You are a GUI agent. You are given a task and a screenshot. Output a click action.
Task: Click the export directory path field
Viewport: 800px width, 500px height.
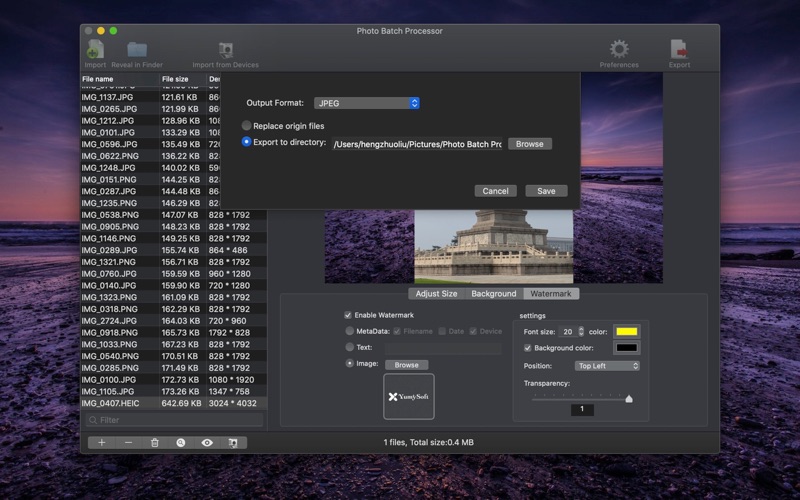(417, 144)
